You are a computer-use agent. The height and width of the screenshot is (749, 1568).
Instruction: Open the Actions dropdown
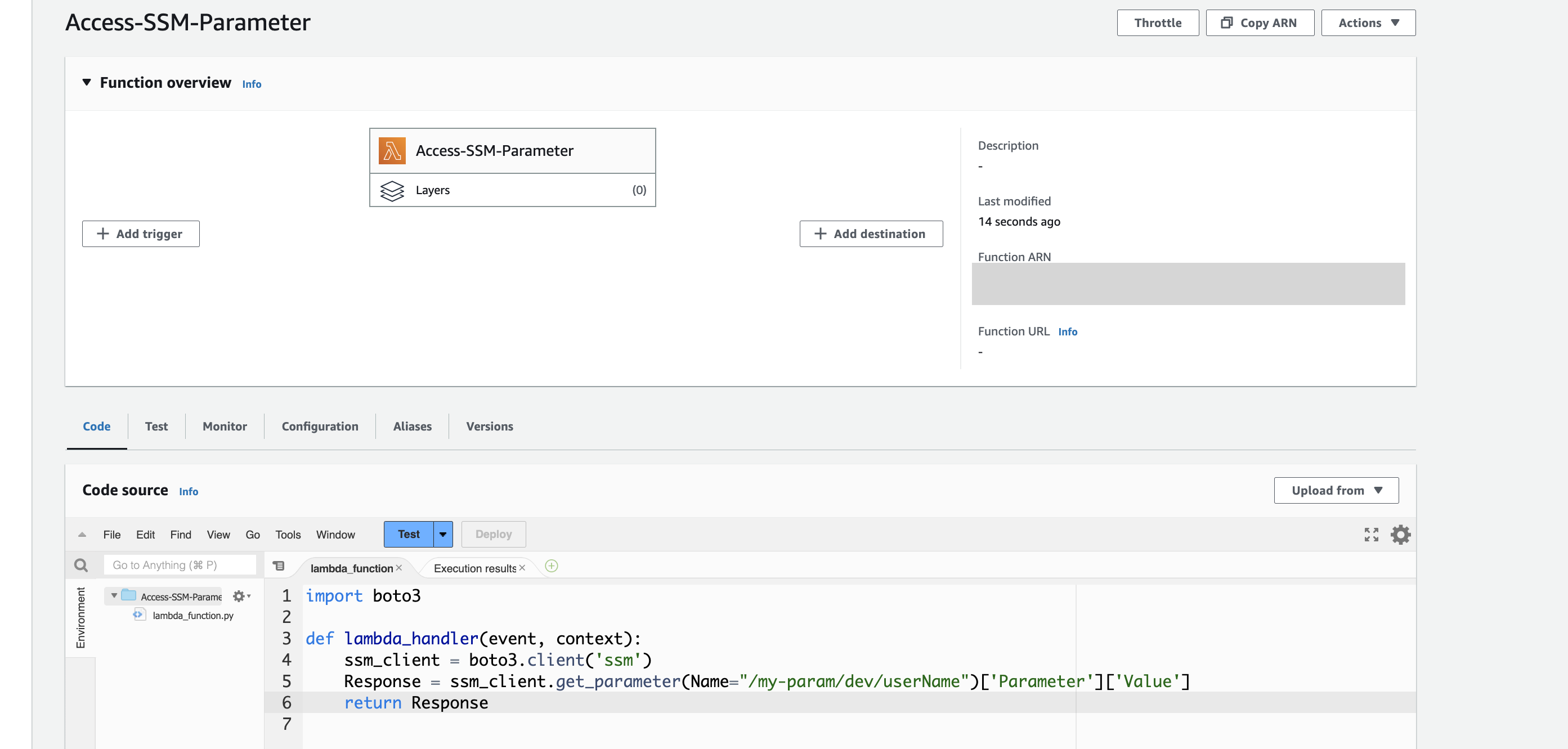click(x=1368, y=23)
